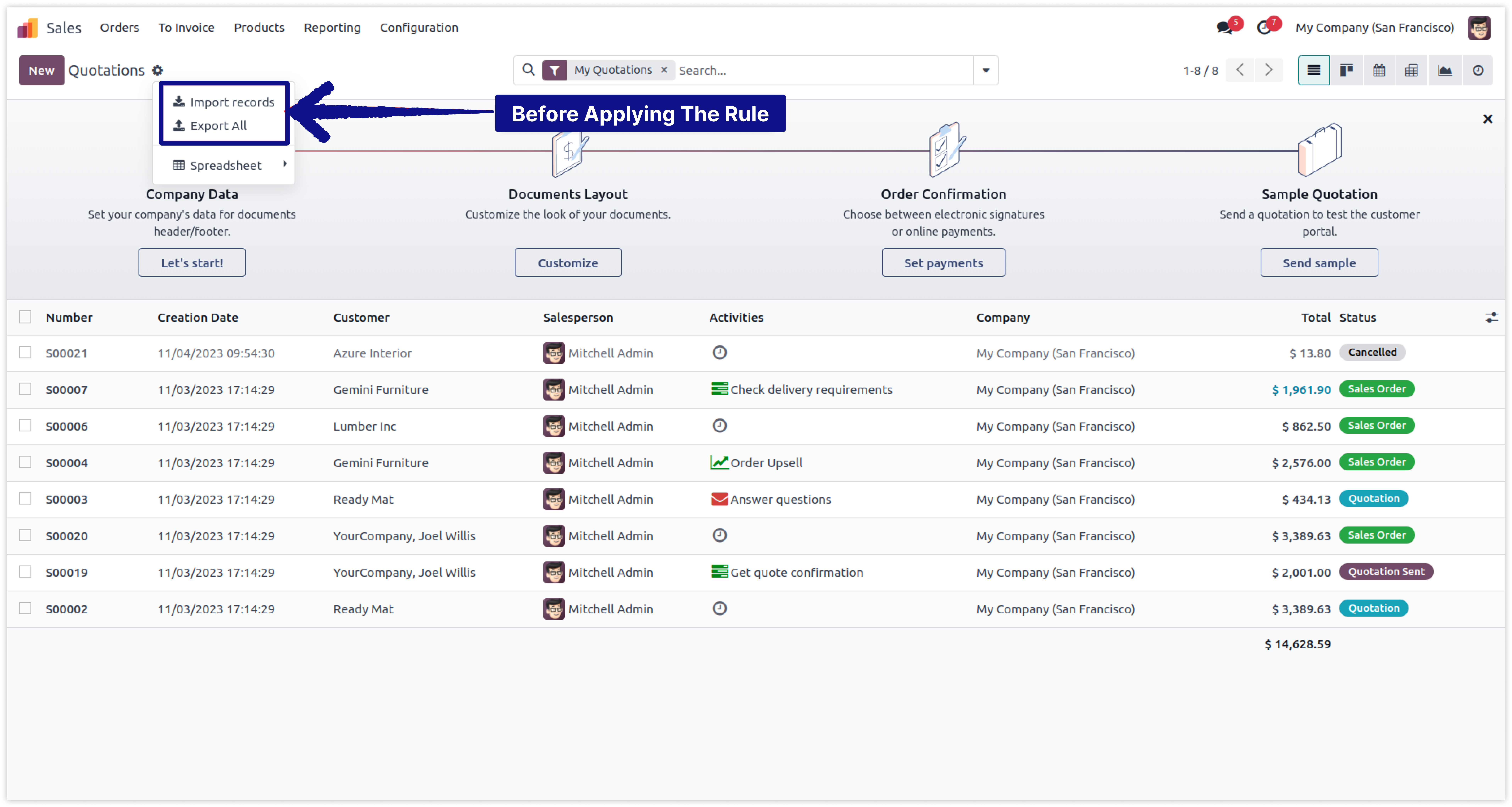Image resolution: width=1512 pixels, height=807 pixels.
Task: Switch to list view
Action: point(1314,70)
